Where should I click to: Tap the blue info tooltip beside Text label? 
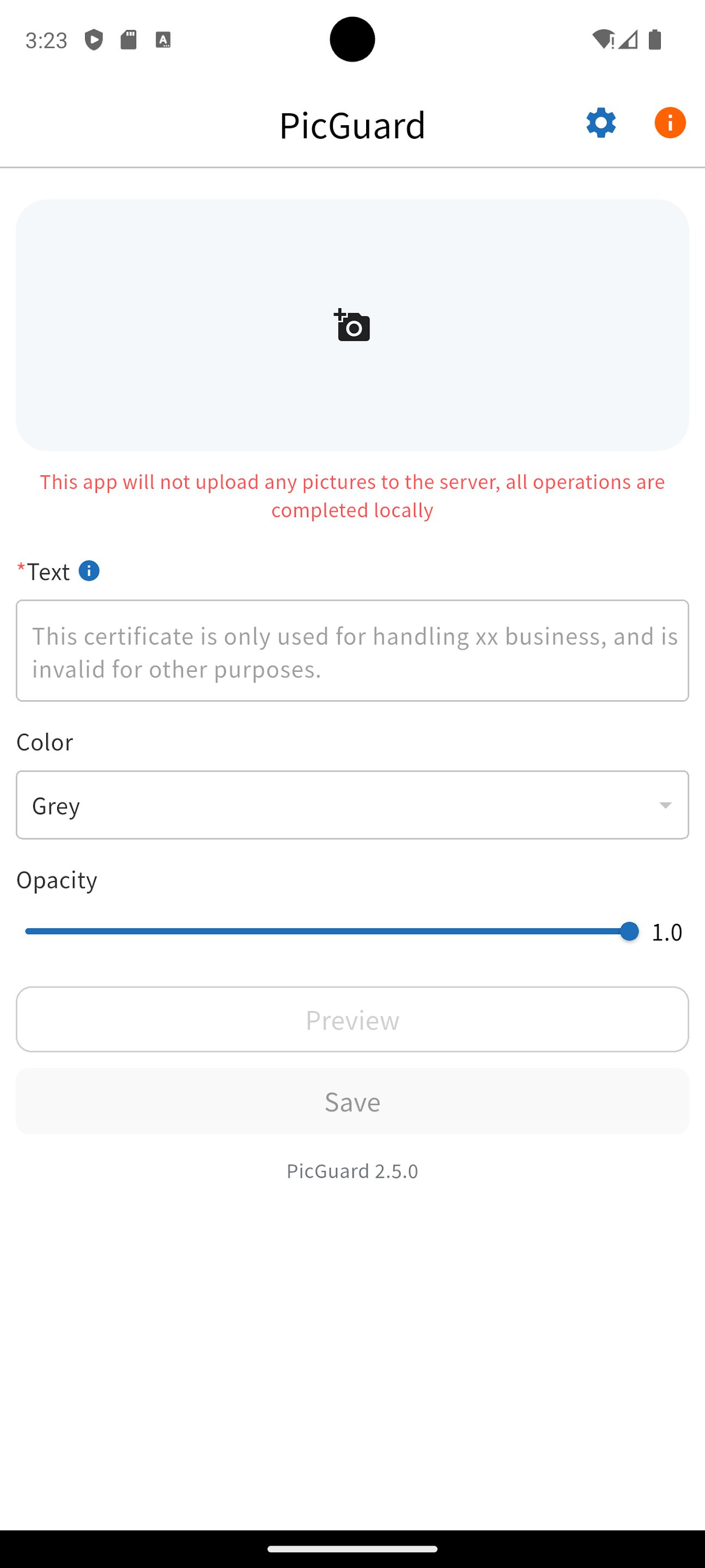point(88,571)
